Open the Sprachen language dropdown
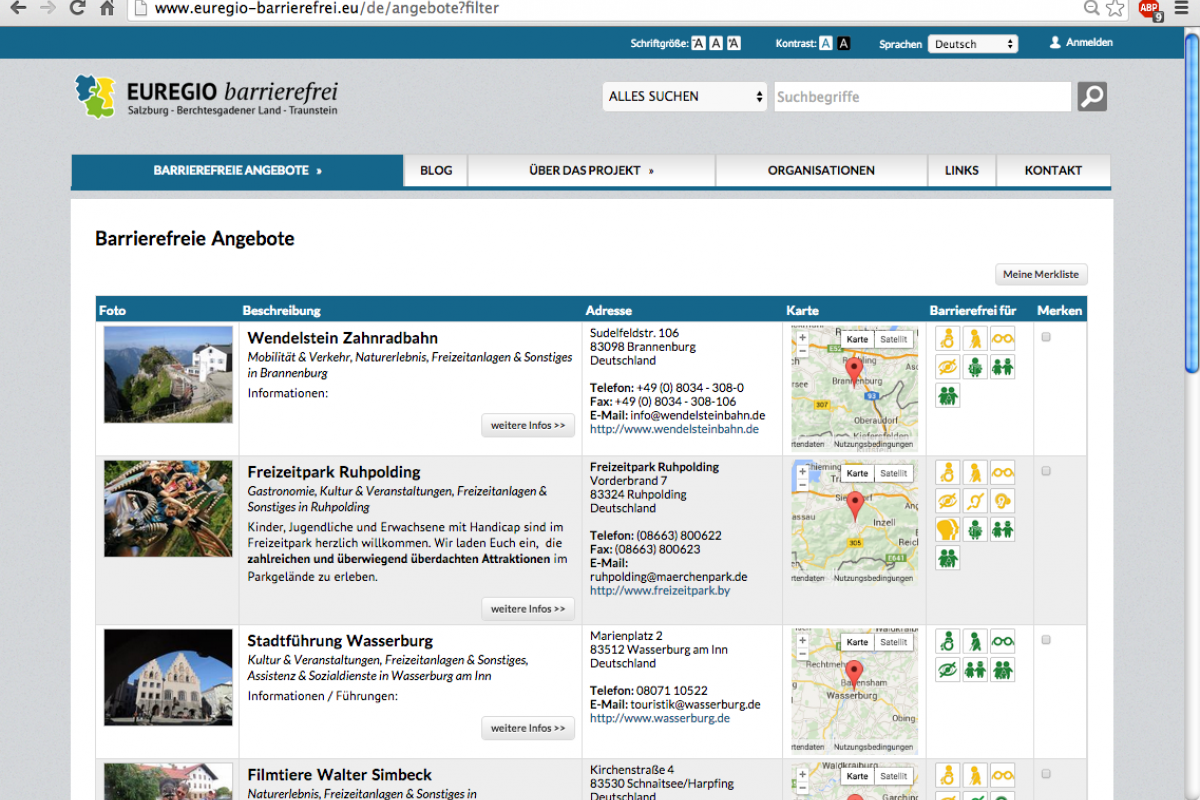 click(973, 44)
